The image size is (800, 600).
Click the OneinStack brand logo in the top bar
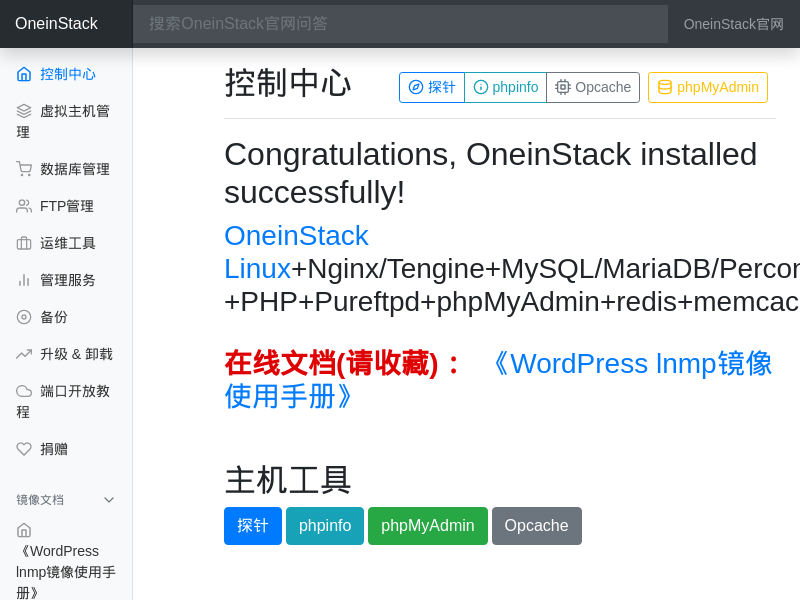(x=56, y=23)
